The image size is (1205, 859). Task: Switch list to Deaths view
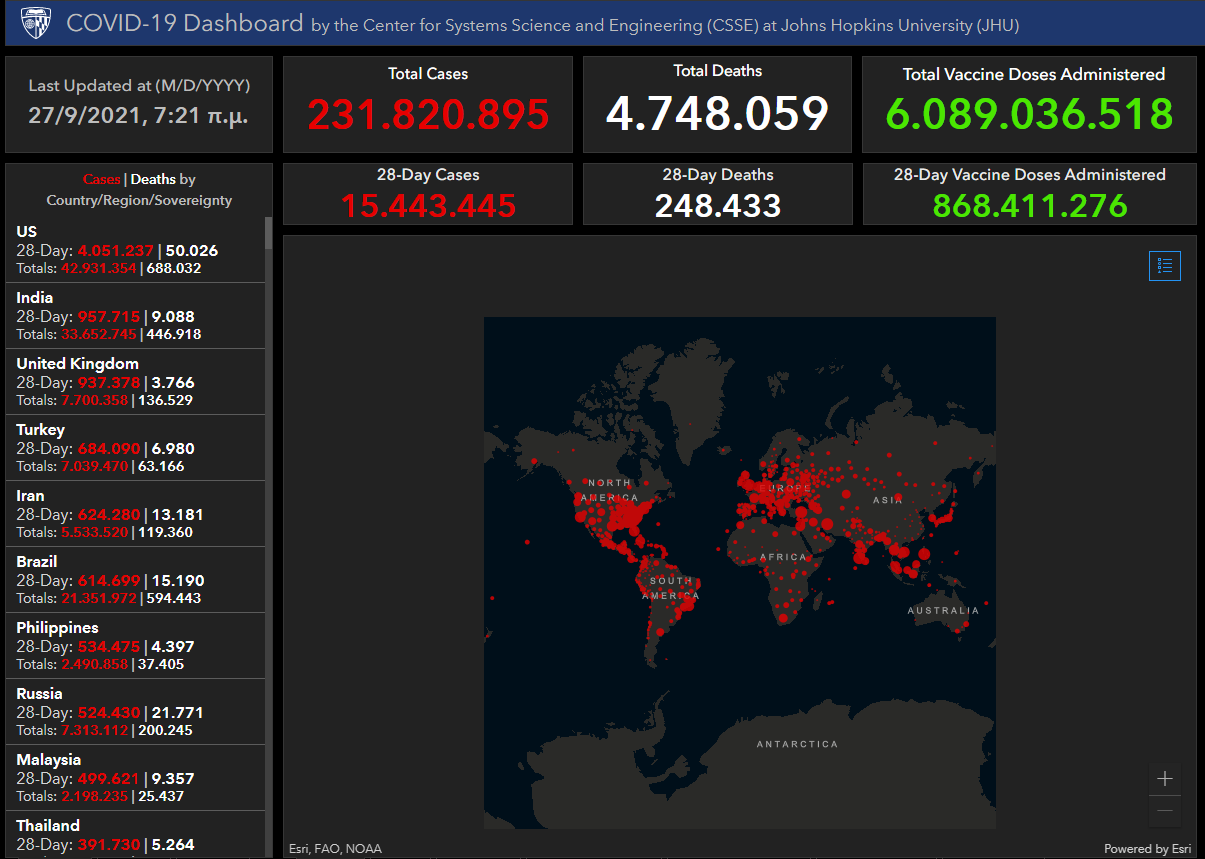153,180
